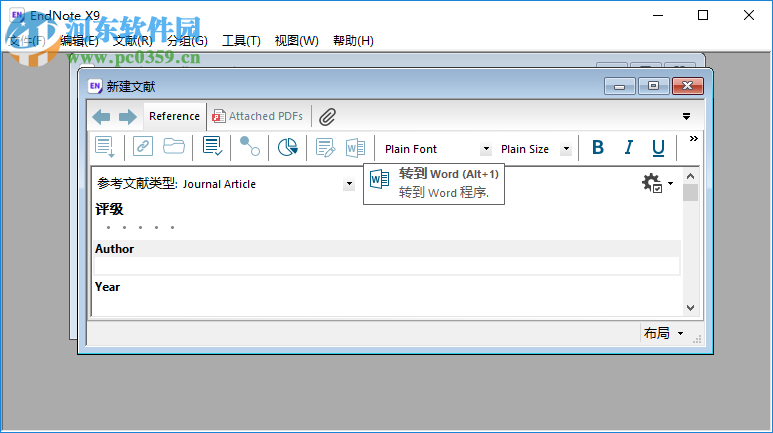Switch to the Reference tab
Screen dimensions: 773x433
tap(175, 116)
